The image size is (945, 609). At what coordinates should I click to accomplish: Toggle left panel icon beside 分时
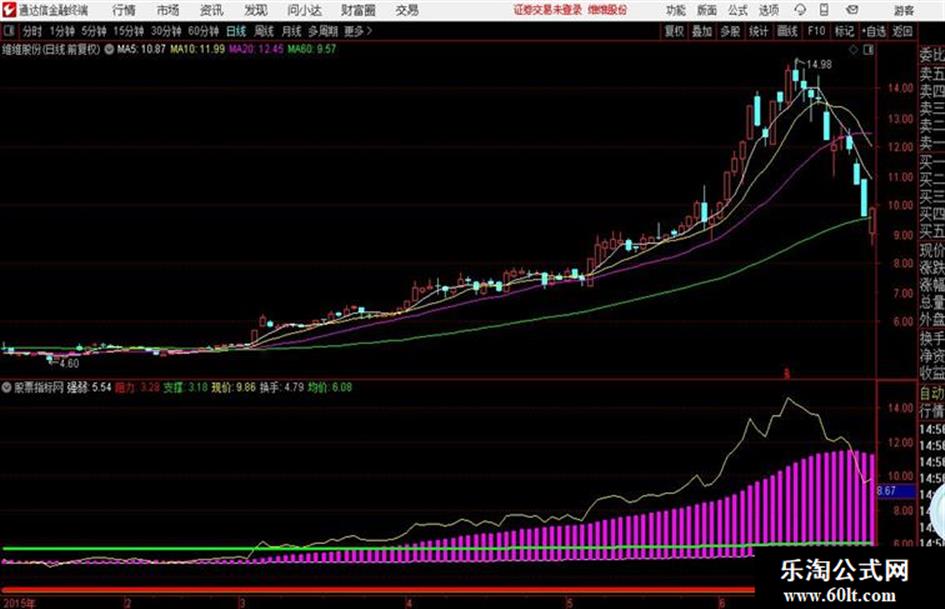click(x=8, y=31)
